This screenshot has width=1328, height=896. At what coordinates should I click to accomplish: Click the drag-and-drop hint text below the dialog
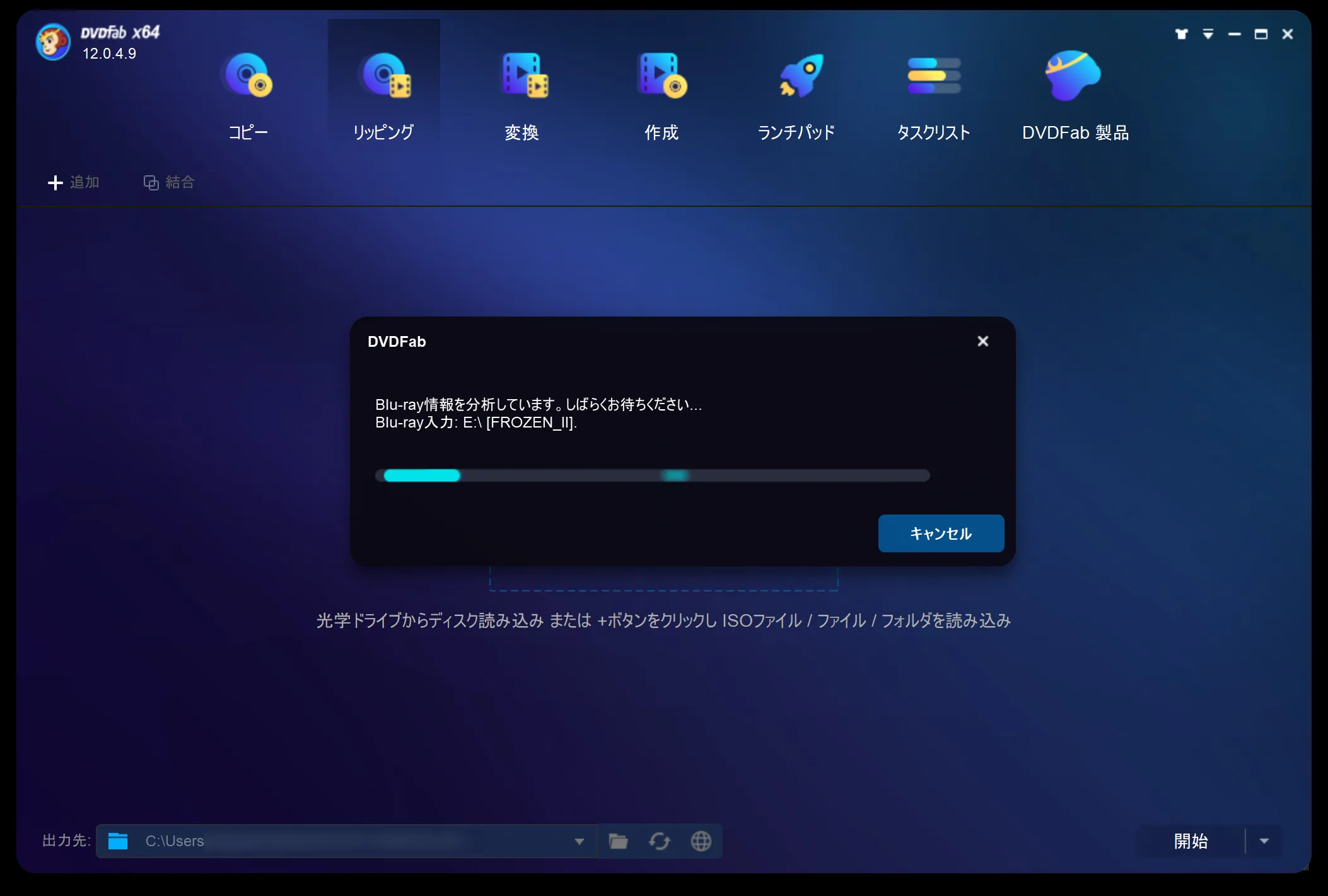pos(663,620)
